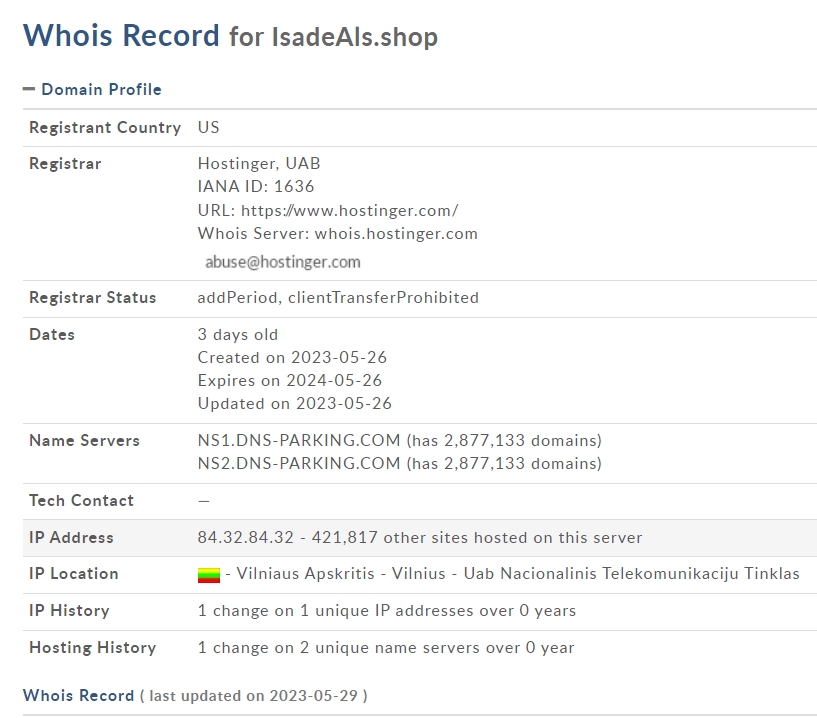Click the Created on 2023-05-26 date
This screenshot has width=817, height=718.
pyautogui.click(x=292, y=357)
